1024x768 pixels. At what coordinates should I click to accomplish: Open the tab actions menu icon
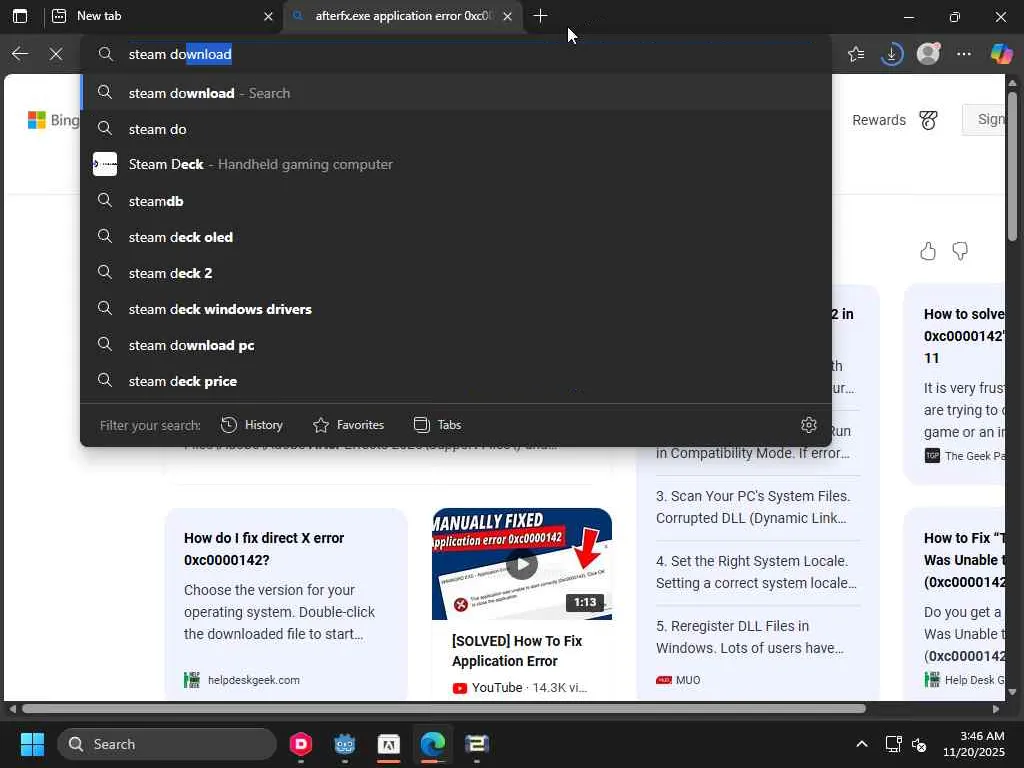click(20, 16)
